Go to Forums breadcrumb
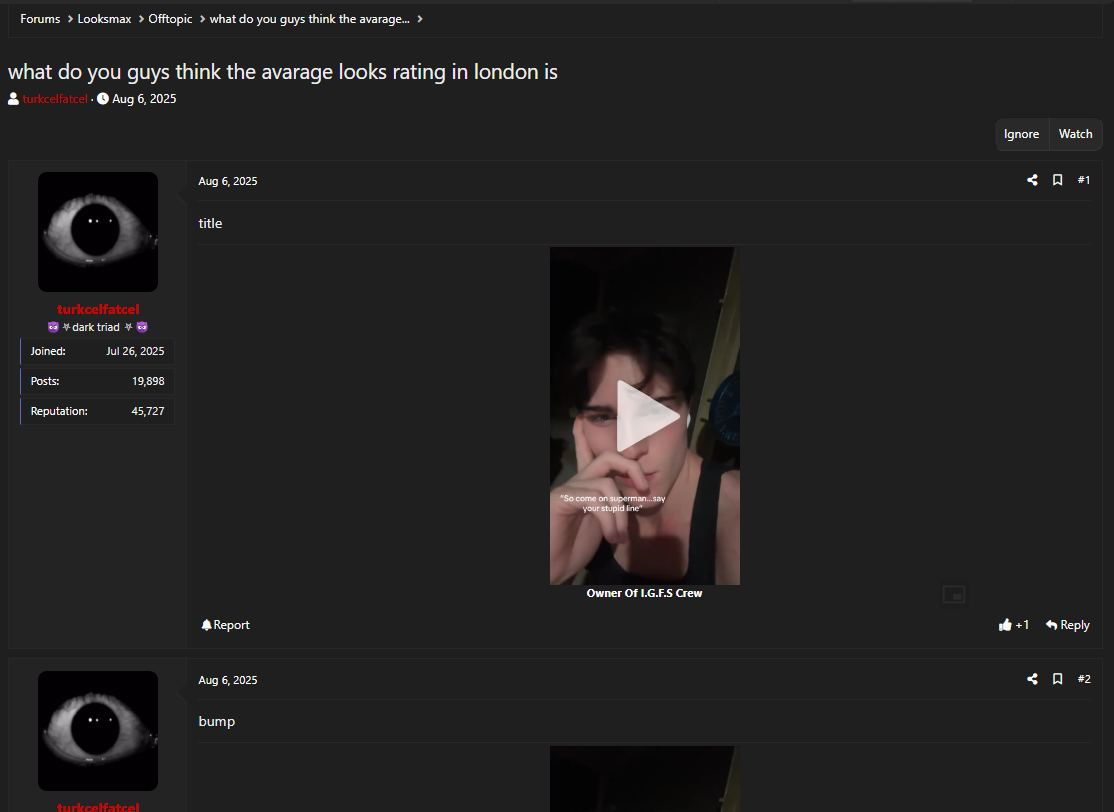Screen dimensions: 1114x812 click(40, 19)
